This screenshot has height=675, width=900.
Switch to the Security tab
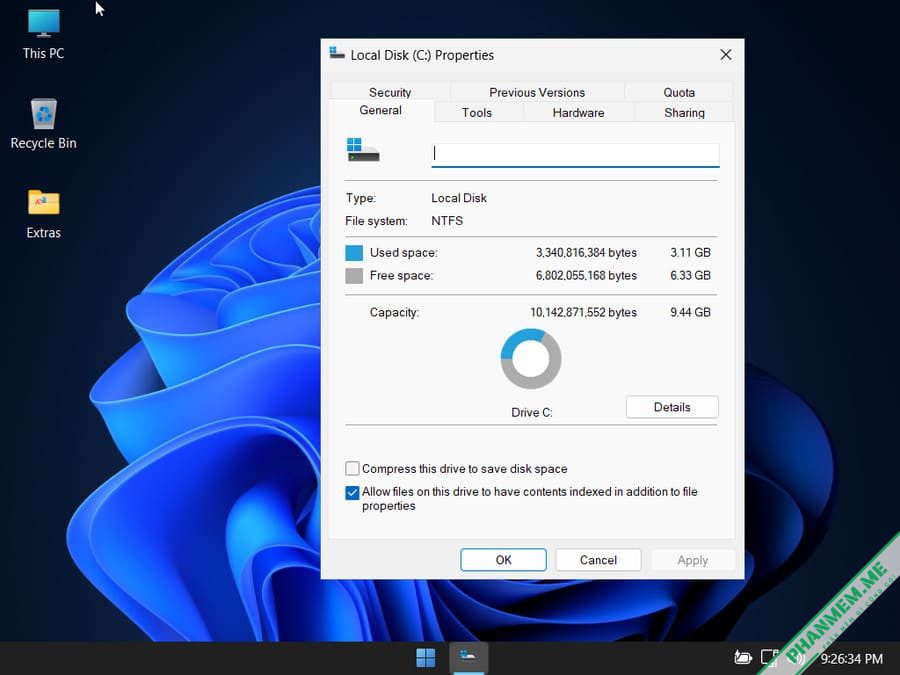click(390, 92)
